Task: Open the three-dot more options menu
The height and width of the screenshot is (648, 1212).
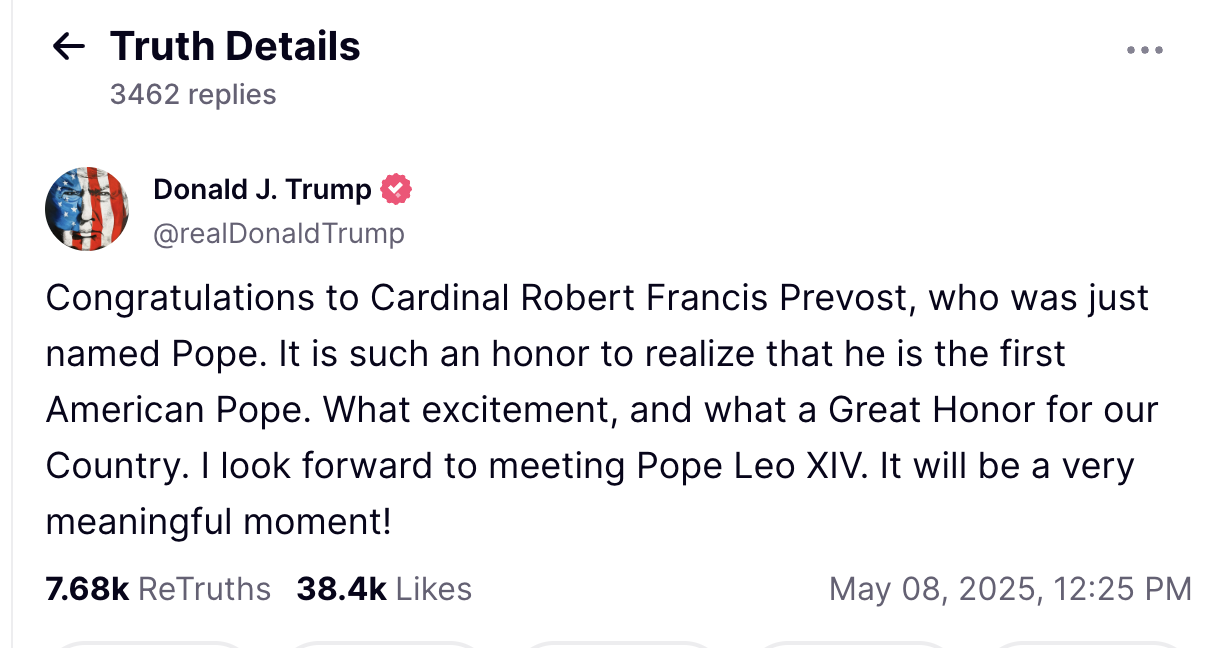Action: (1144, 50)
